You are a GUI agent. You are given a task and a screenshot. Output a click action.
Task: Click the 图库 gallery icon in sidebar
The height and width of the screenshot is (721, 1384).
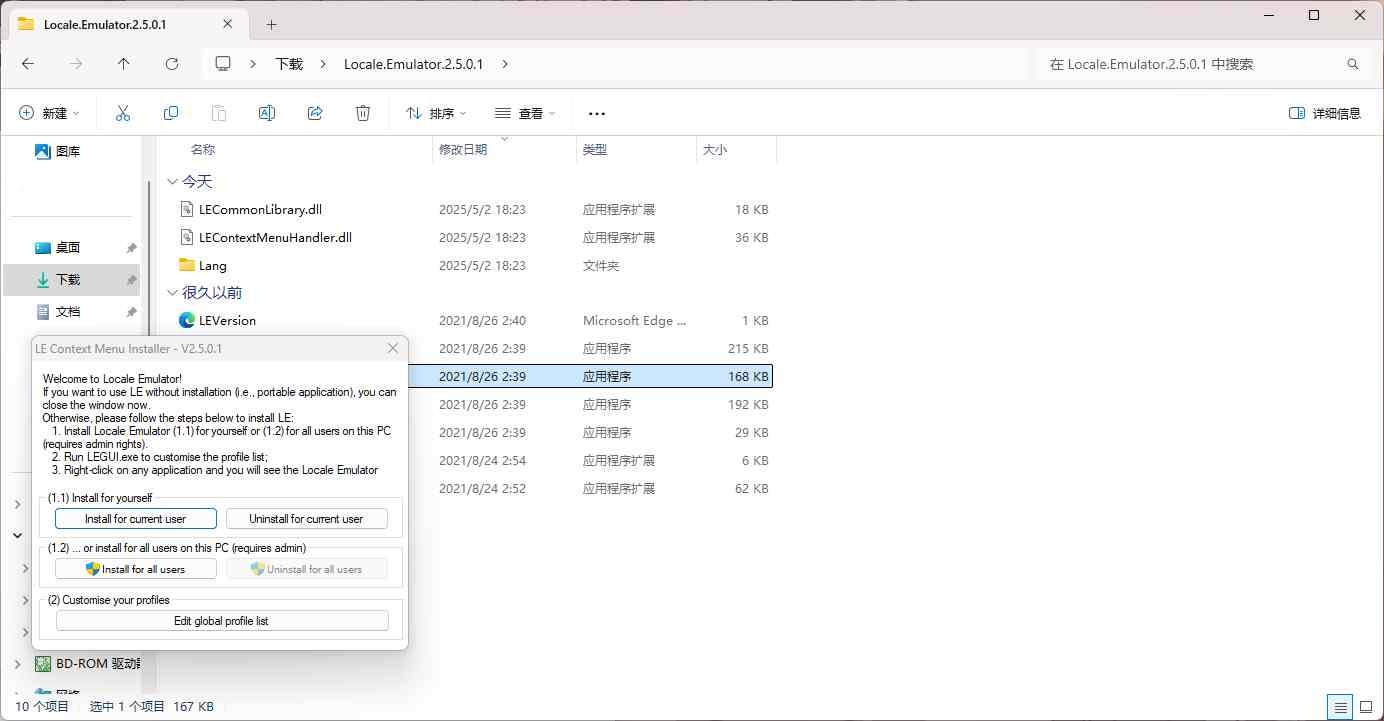[43, 151]
